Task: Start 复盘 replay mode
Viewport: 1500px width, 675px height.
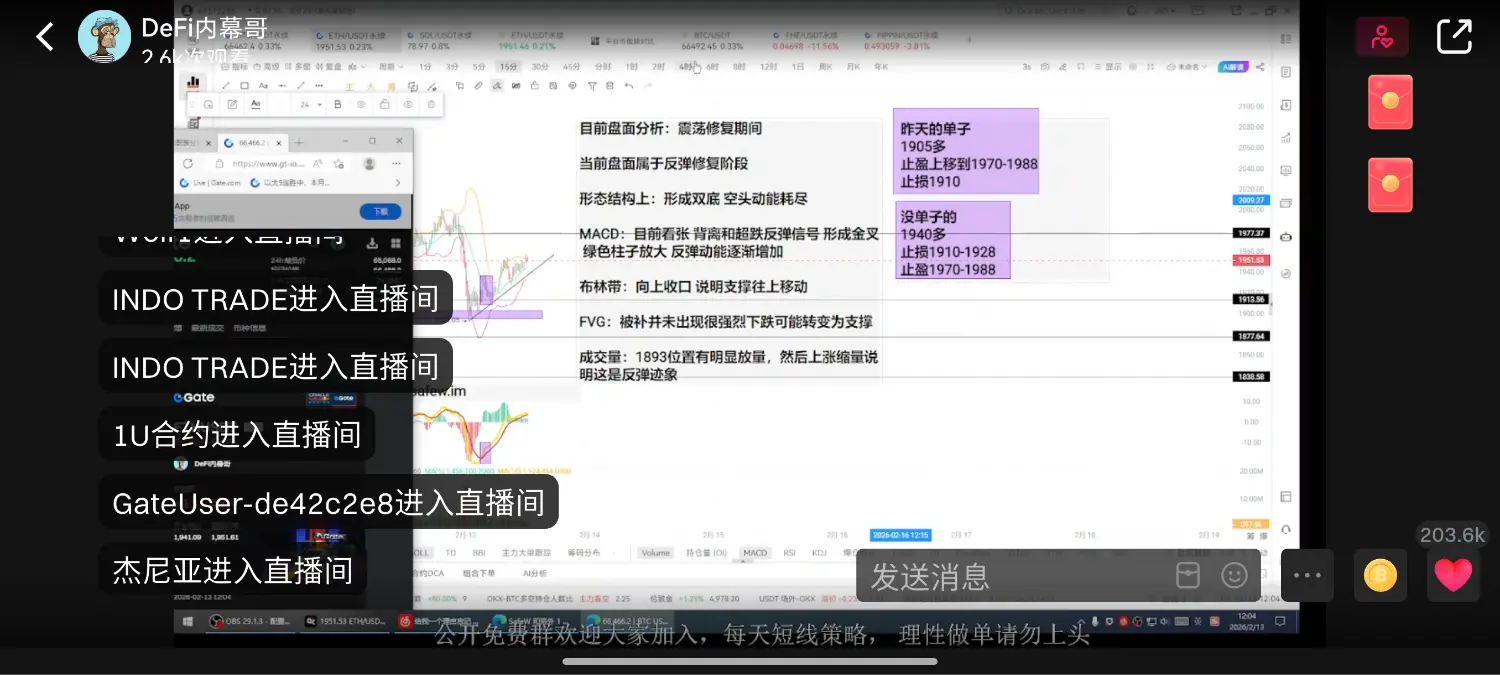Action: click(x=328, y=67)
